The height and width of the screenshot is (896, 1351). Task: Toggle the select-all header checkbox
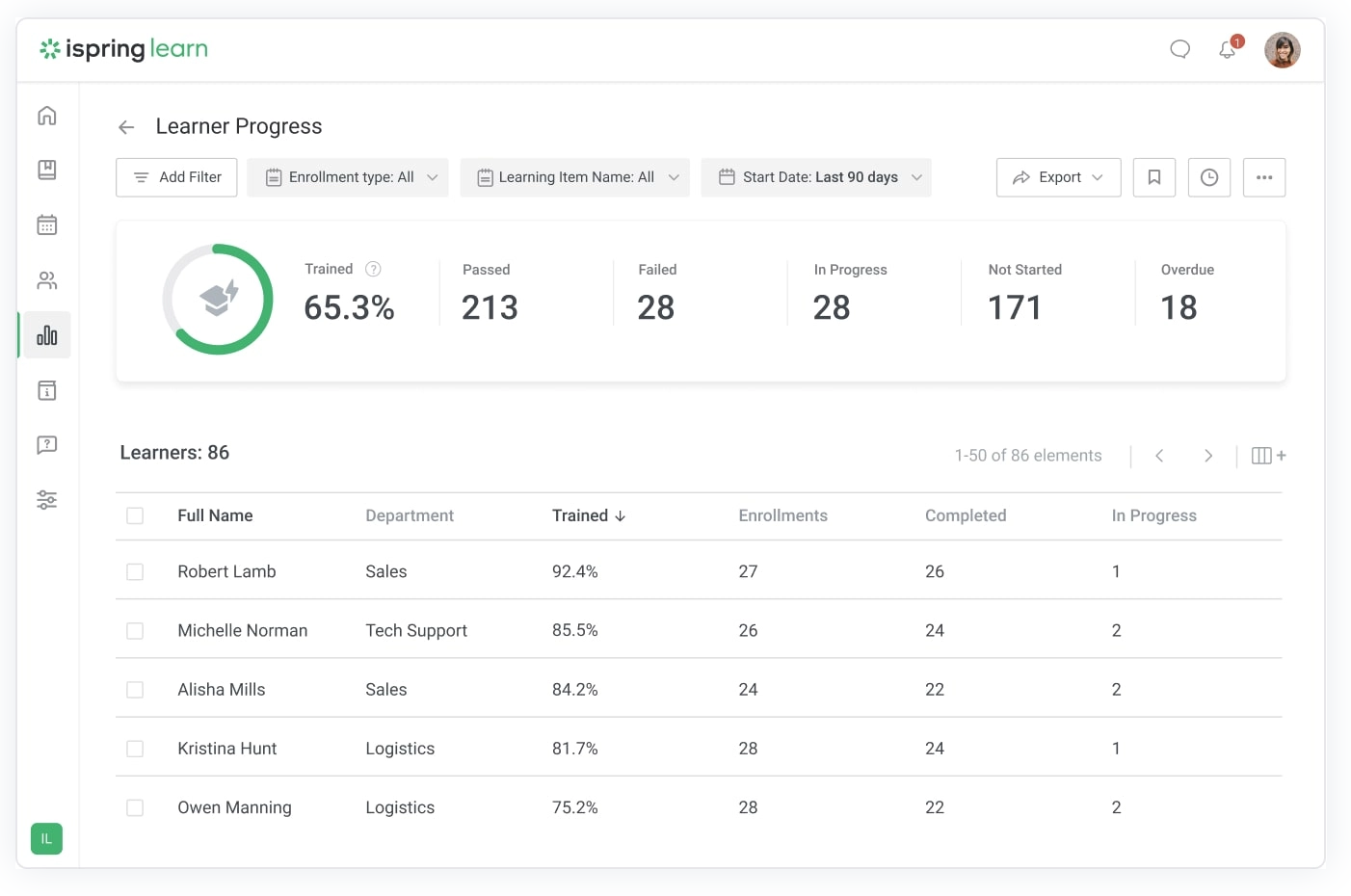click(x=135, y=516)
